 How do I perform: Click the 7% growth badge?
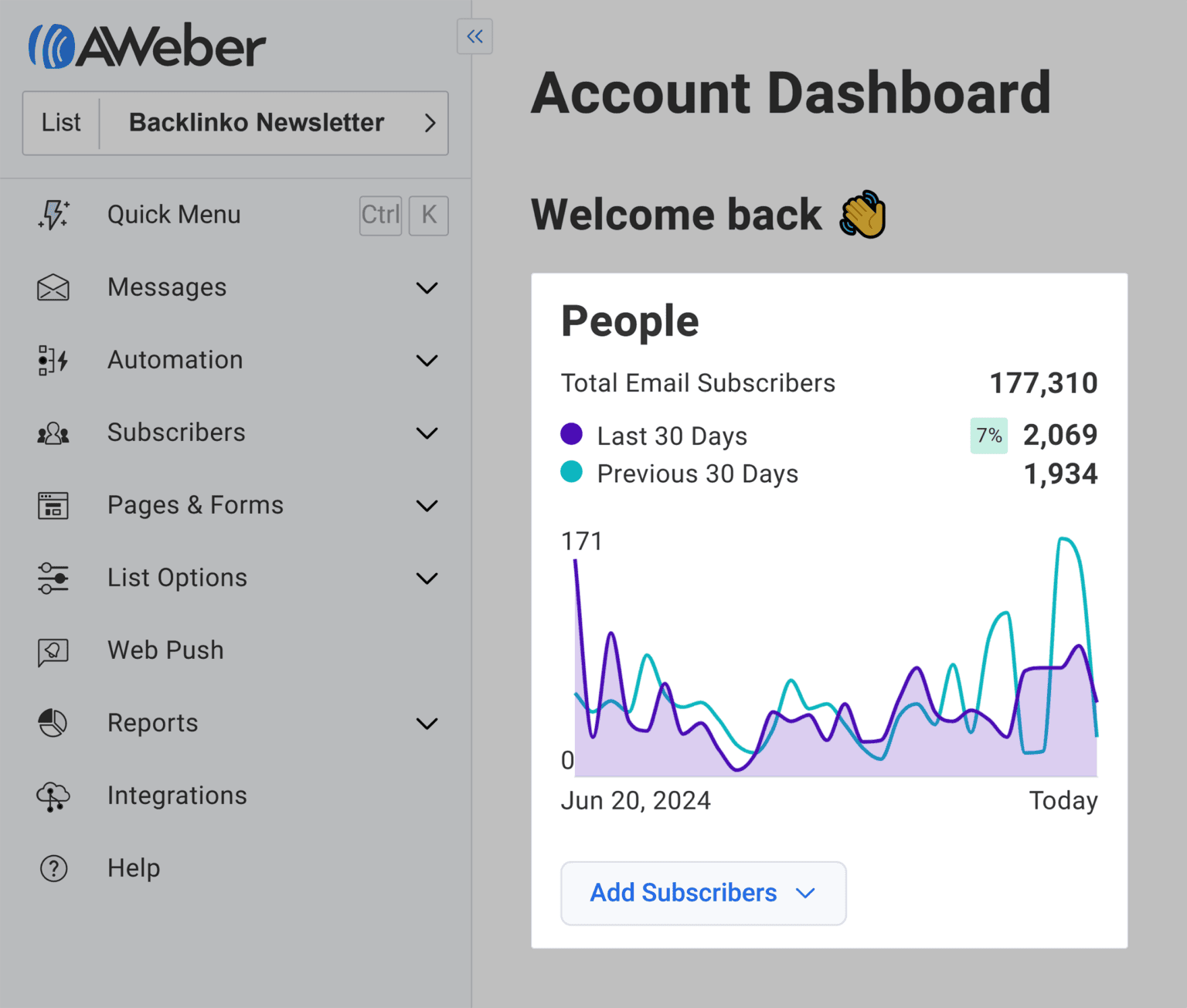pyautogui.click(x=988, y=436)
